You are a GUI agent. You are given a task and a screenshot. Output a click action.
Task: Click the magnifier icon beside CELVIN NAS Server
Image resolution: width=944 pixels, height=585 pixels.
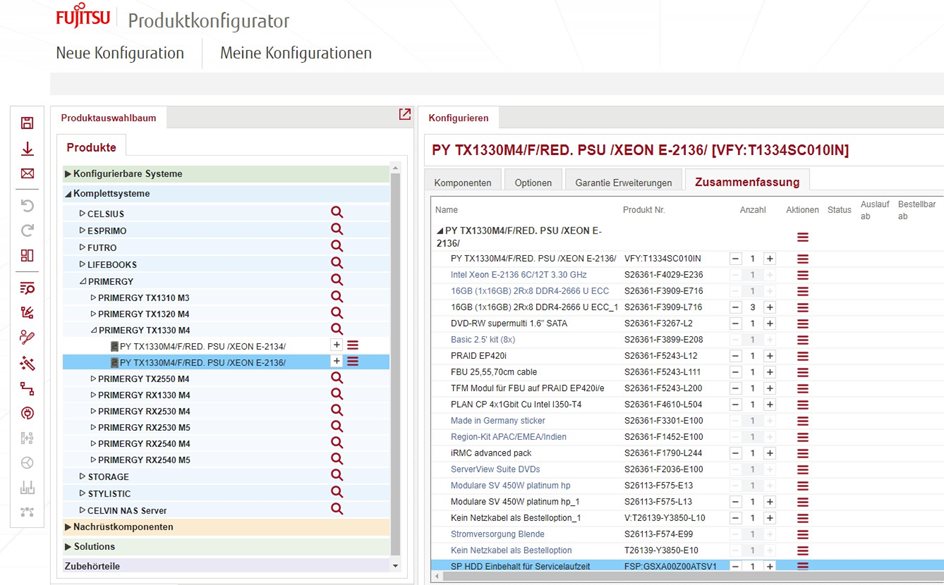(x=337, y=509)
